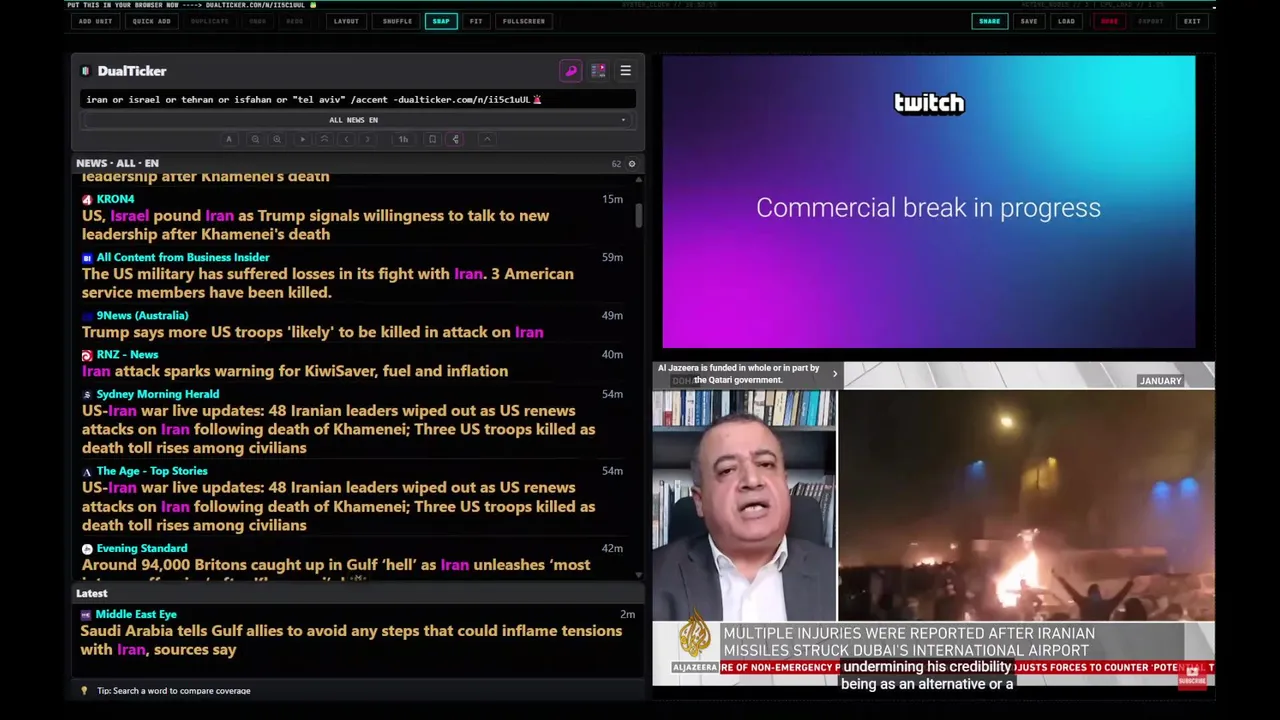
Task: Click the search query input field
Action: click(357, 99)
